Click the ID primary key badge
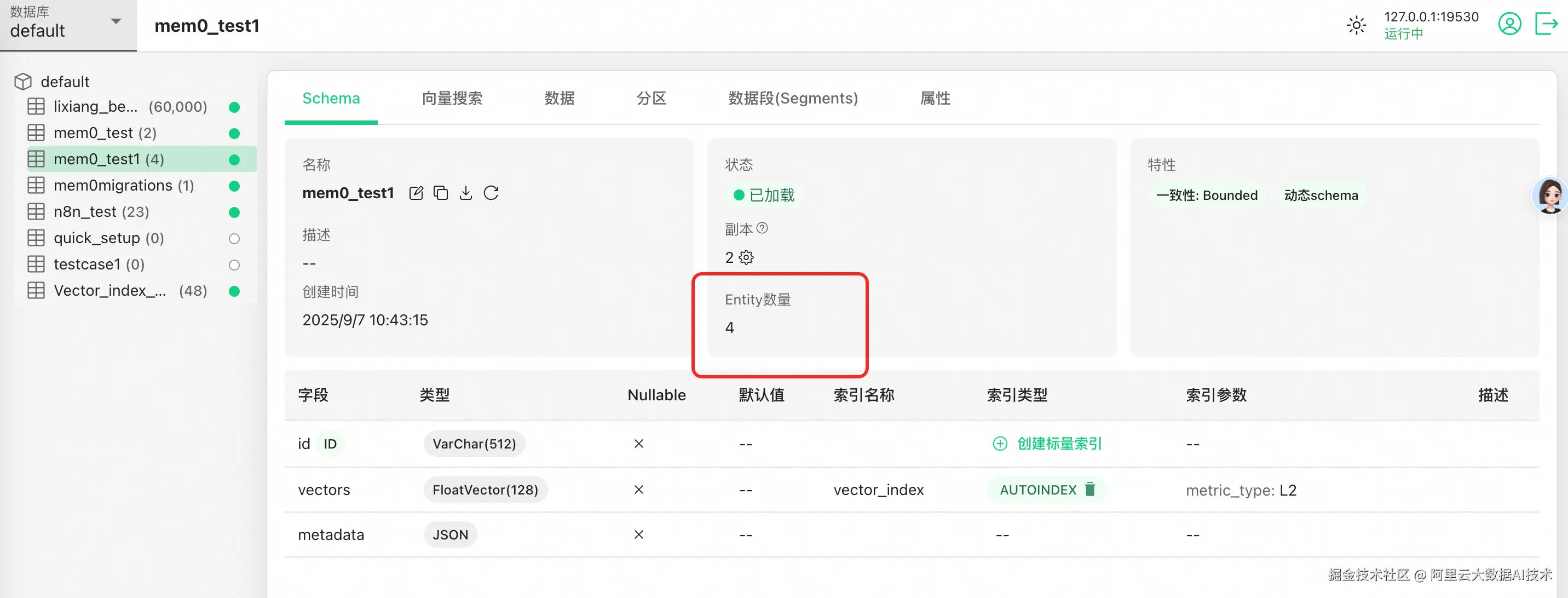This screenshot has height=598, width=1568. point(330,444)
